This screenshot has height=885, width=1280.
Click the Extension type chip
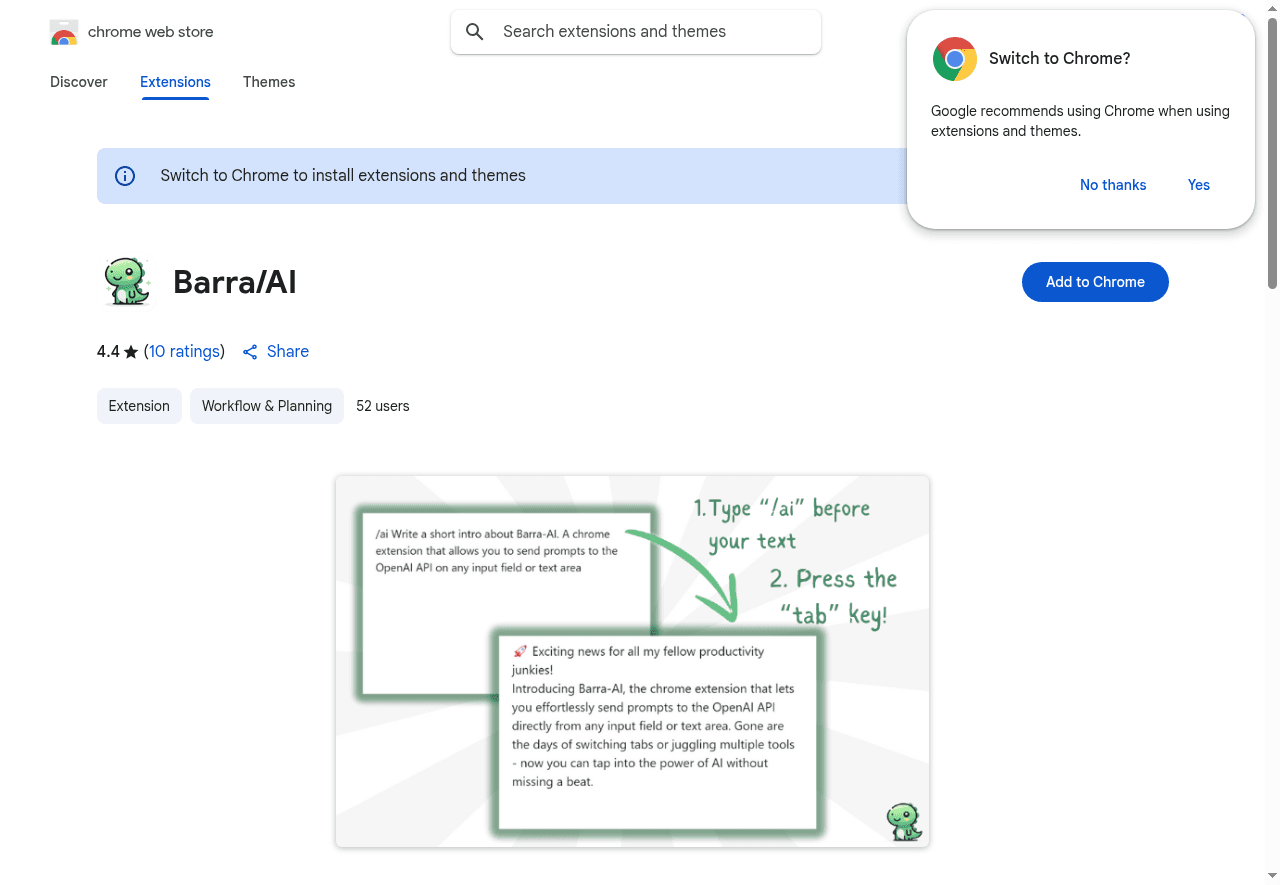point(139,406)
